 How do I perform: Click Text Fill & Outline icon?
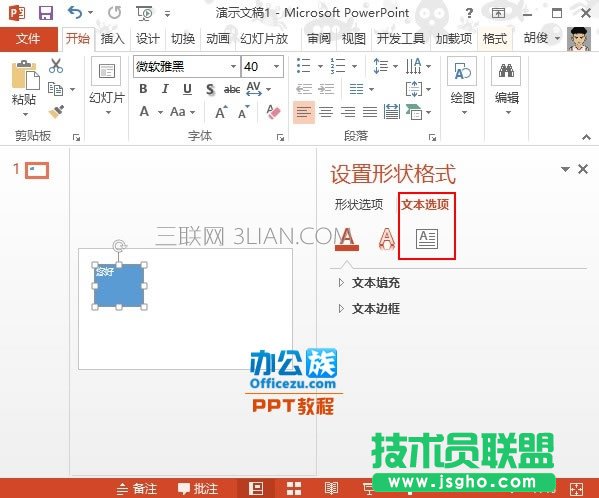346,239
